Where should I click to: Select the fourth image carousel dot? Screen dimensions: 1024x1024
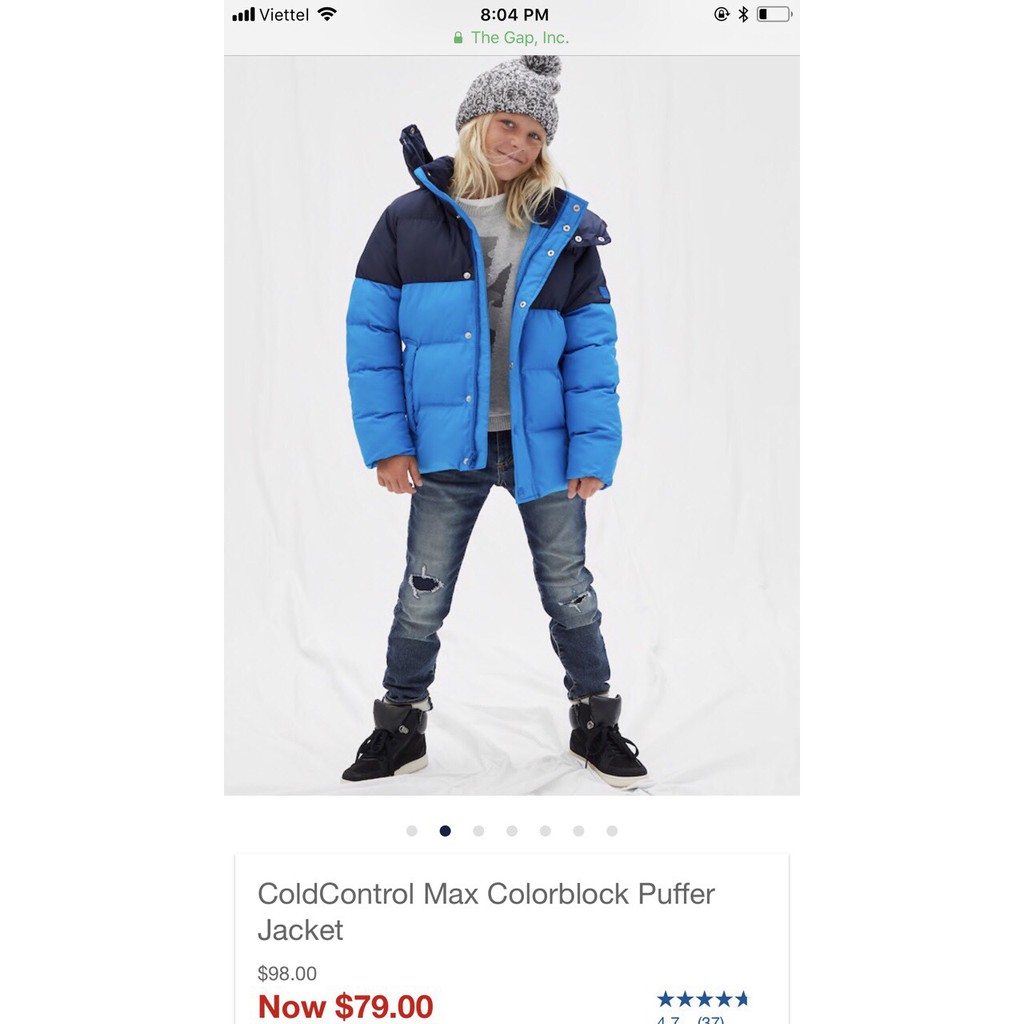(x=511, y=831)
